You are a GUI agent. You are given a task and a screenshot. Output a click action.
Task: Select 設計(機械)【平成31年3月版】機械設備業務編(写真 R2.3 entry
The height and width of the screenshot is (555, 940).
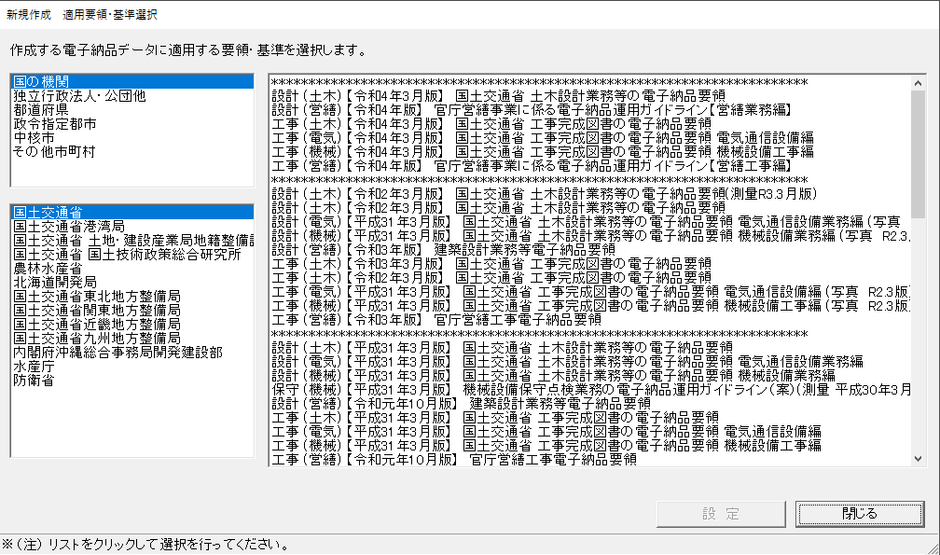click(590, 236)
